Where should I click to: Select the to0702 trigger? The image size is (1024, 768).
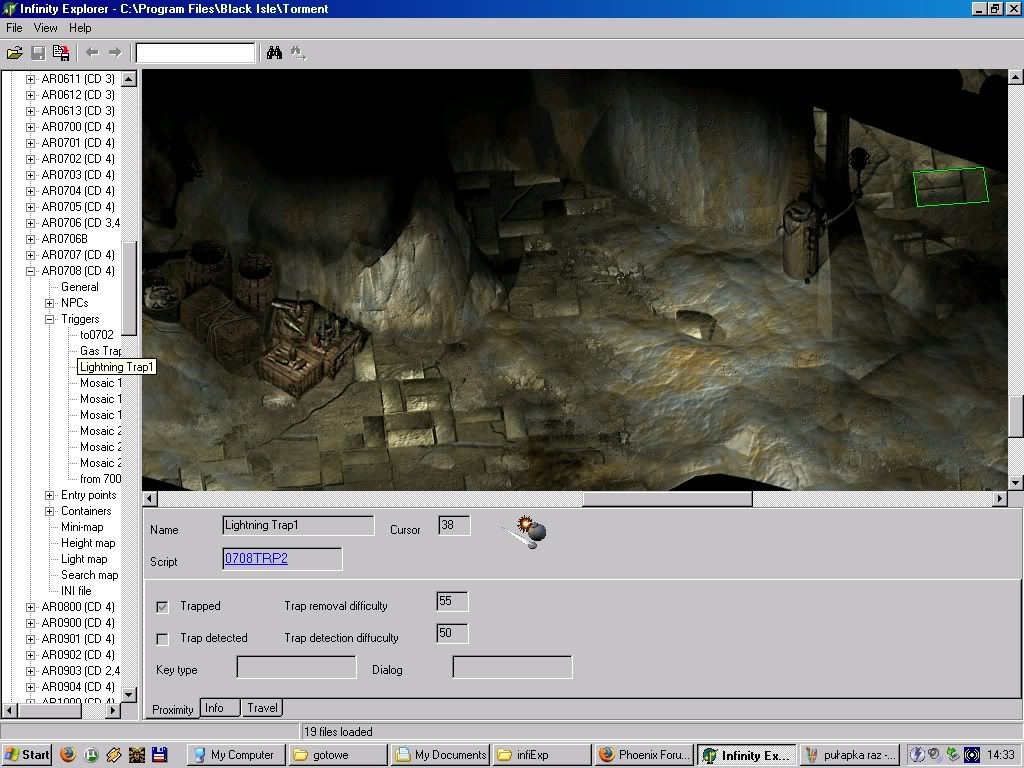click(x=97, y=335)
